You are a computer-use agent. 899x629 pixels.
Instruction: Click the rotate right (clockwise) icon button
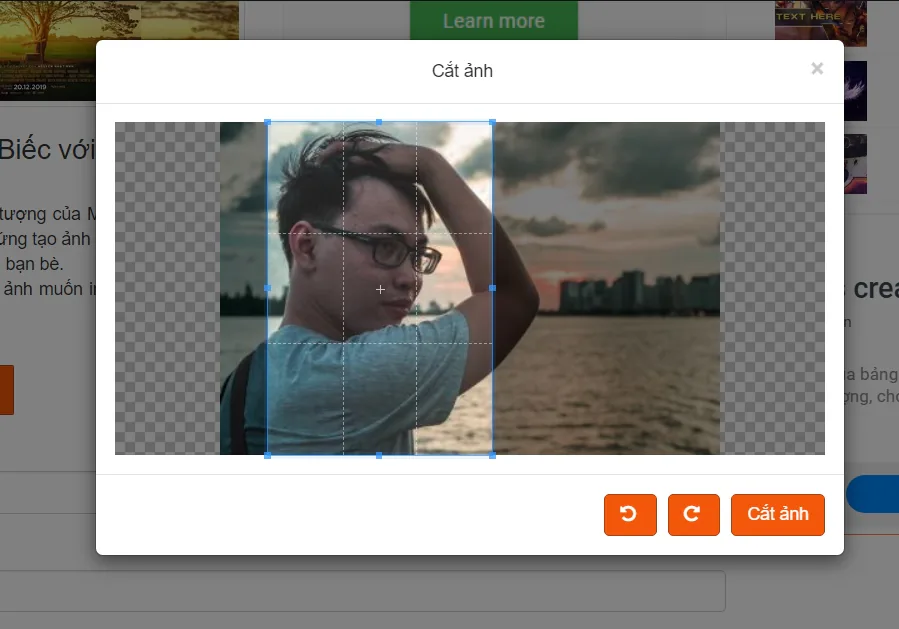coord(694,514)
